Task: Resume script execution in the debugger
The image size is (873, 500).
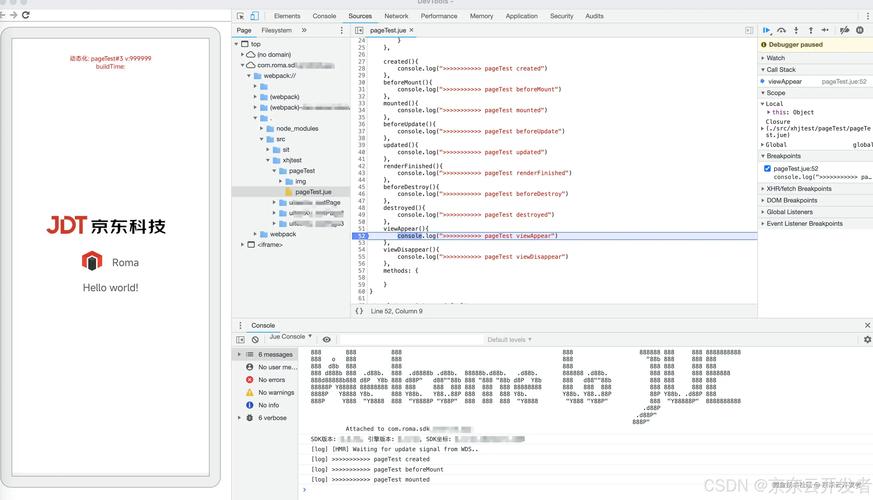Action: [x=767, y=30]
